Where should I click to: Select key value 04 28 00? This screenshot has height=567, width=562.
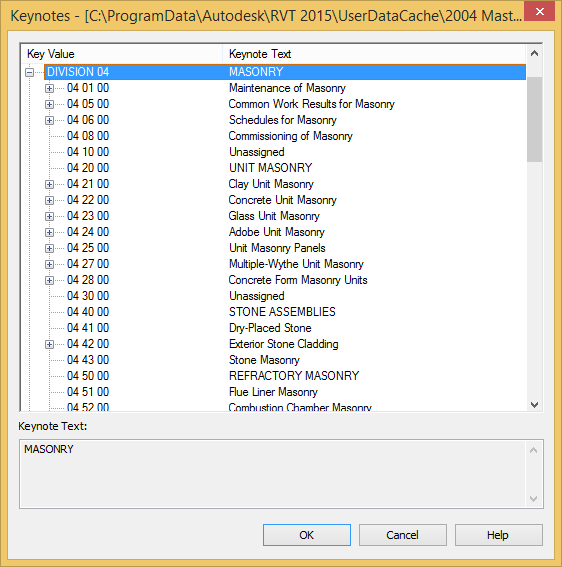tap(88, 280)
